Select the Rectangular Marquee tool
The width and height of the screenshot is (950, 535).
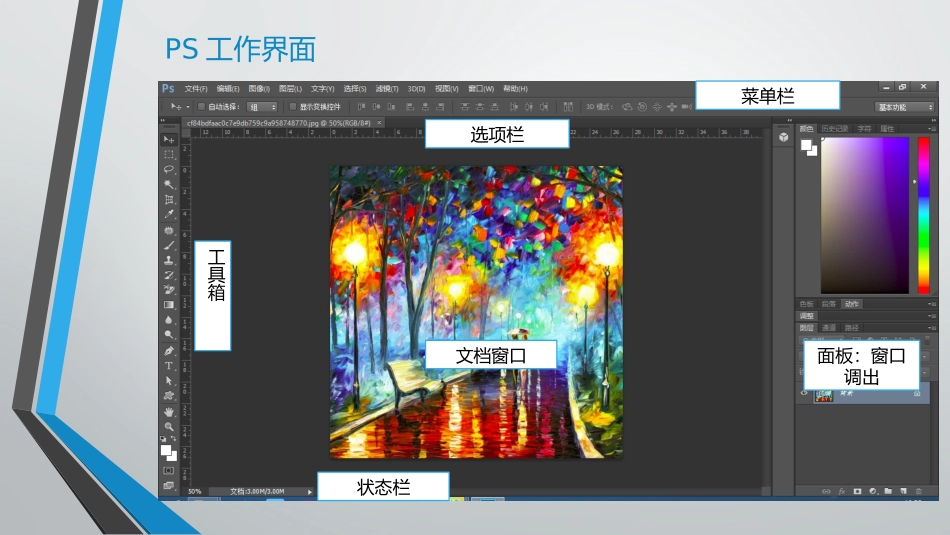[169, 155]
